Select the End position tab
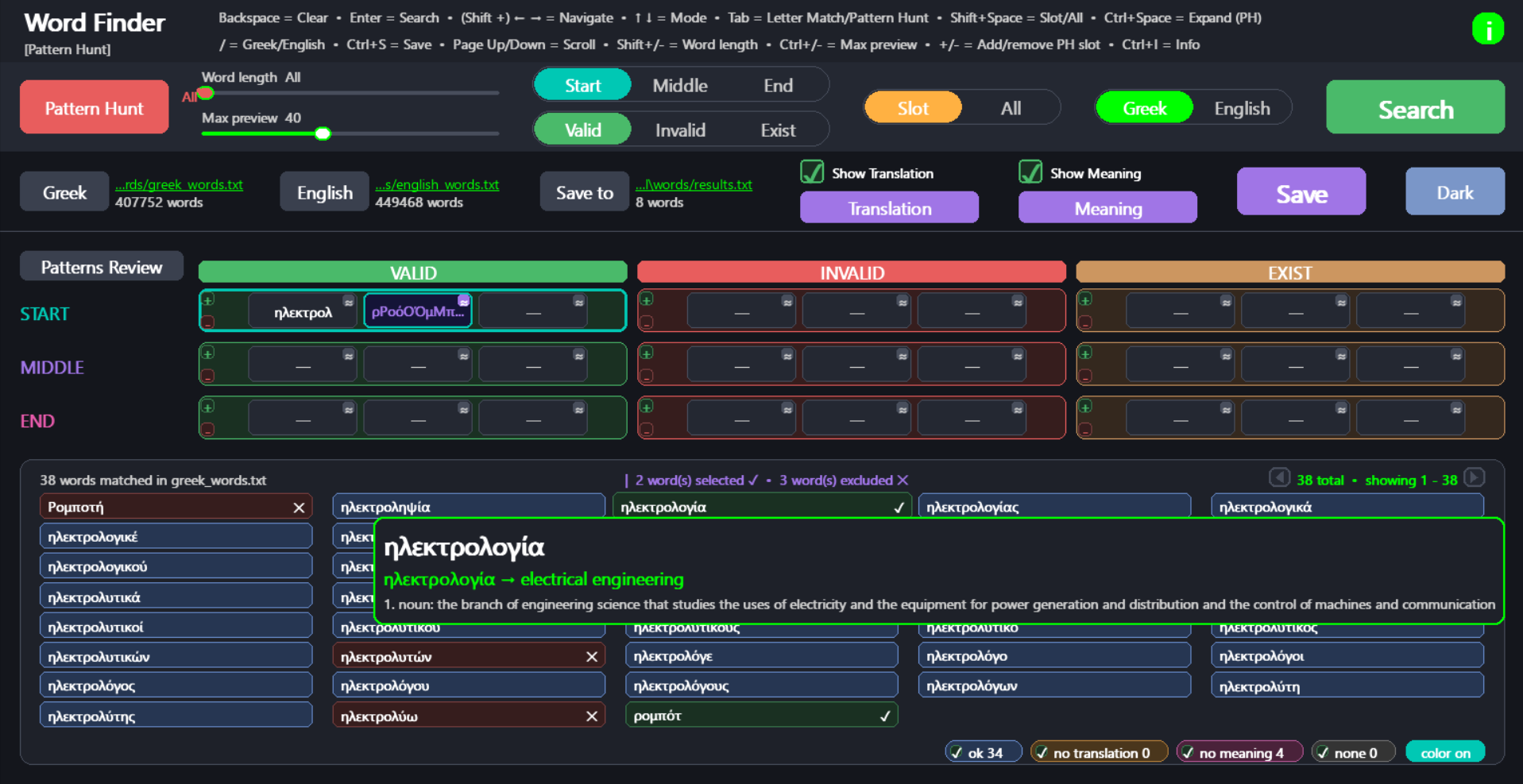Screen dimensions: 1523x784 point(778,85)
